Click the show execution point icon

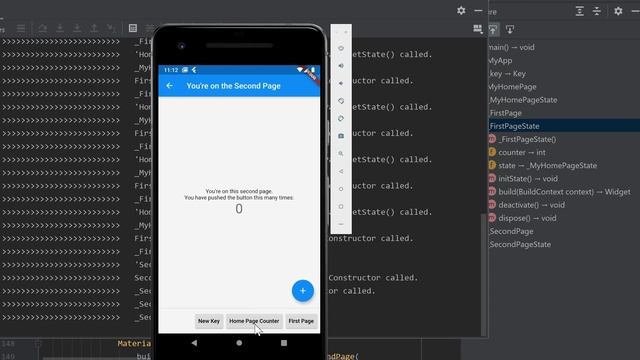(21, 28)
